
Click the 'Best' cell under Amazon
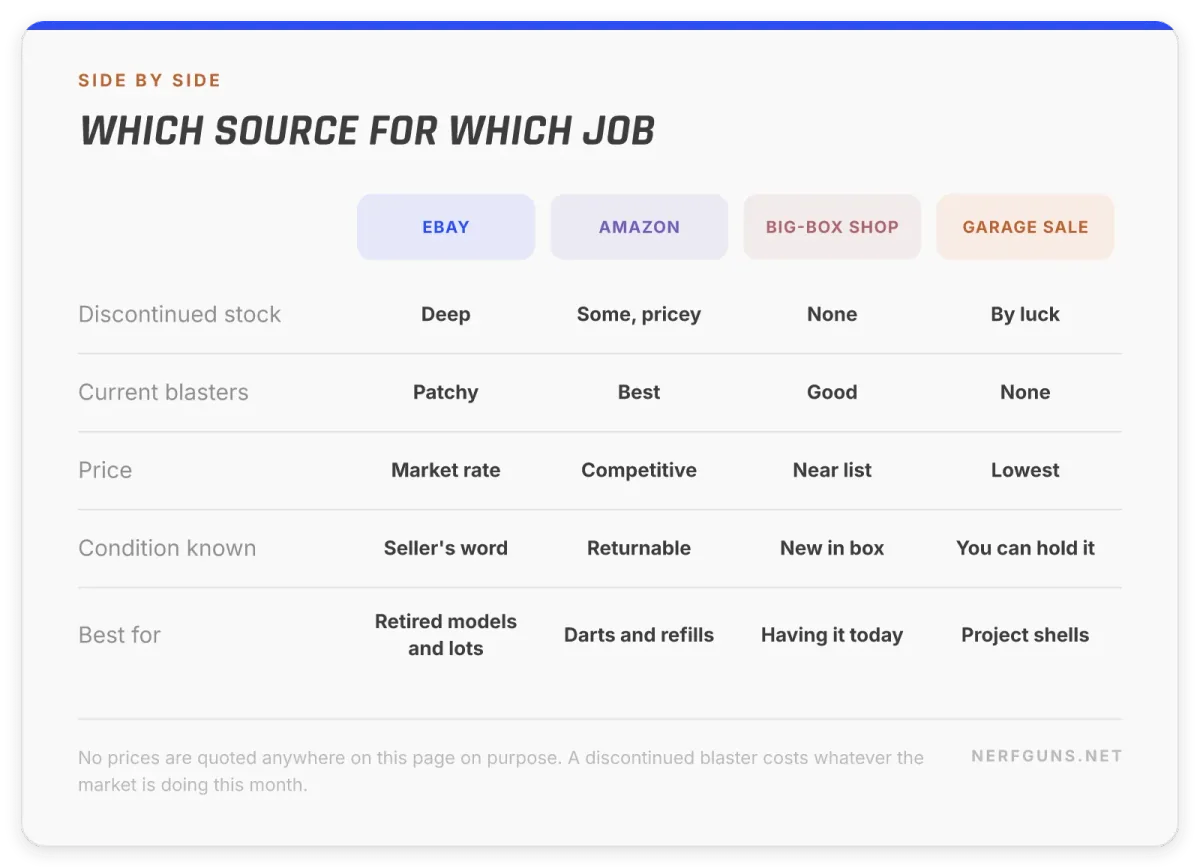tap(639, 392)
